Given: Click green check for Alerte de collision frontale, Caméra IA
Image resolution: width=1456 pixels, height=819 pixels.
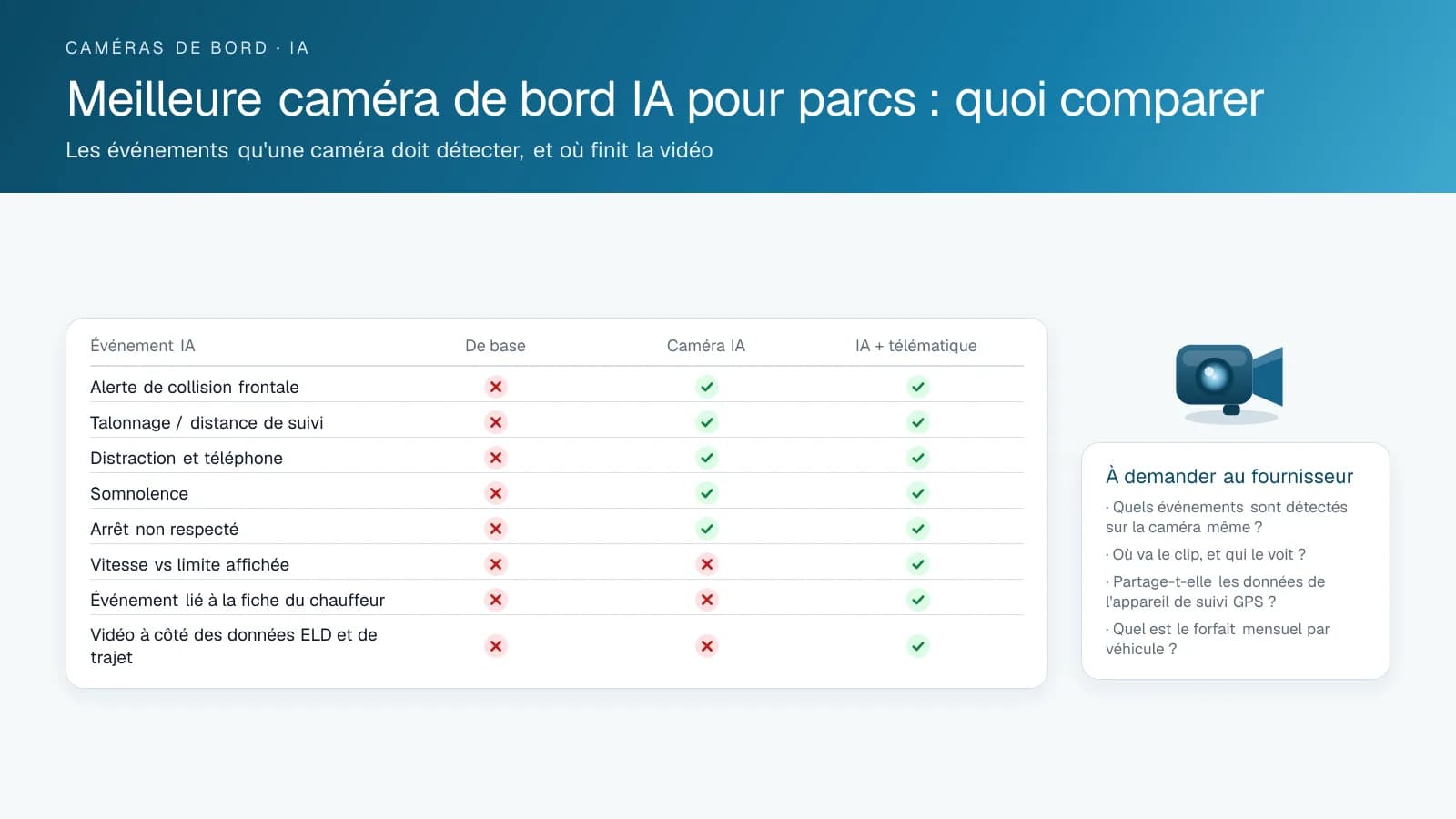Looking at the screenshot, I should click(x=707, y=387).
